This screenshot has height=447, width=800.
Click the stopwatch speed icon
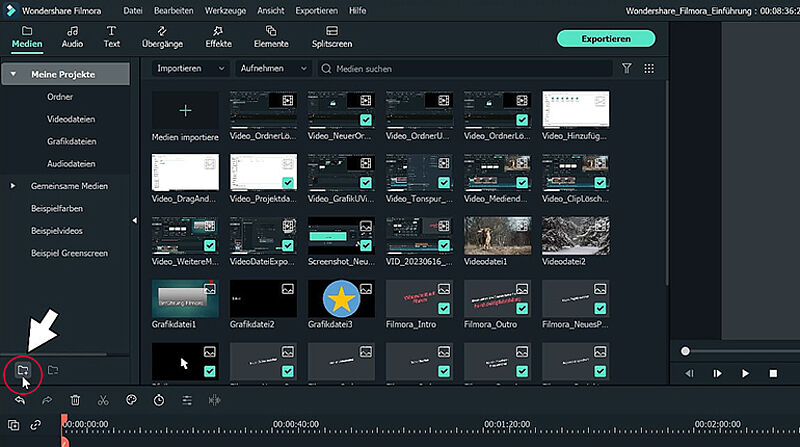point(159,400)
